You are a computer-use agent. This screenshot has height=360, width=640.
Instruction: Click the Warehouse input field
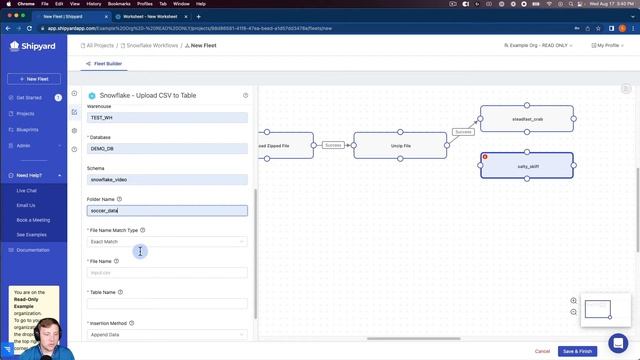167,118
